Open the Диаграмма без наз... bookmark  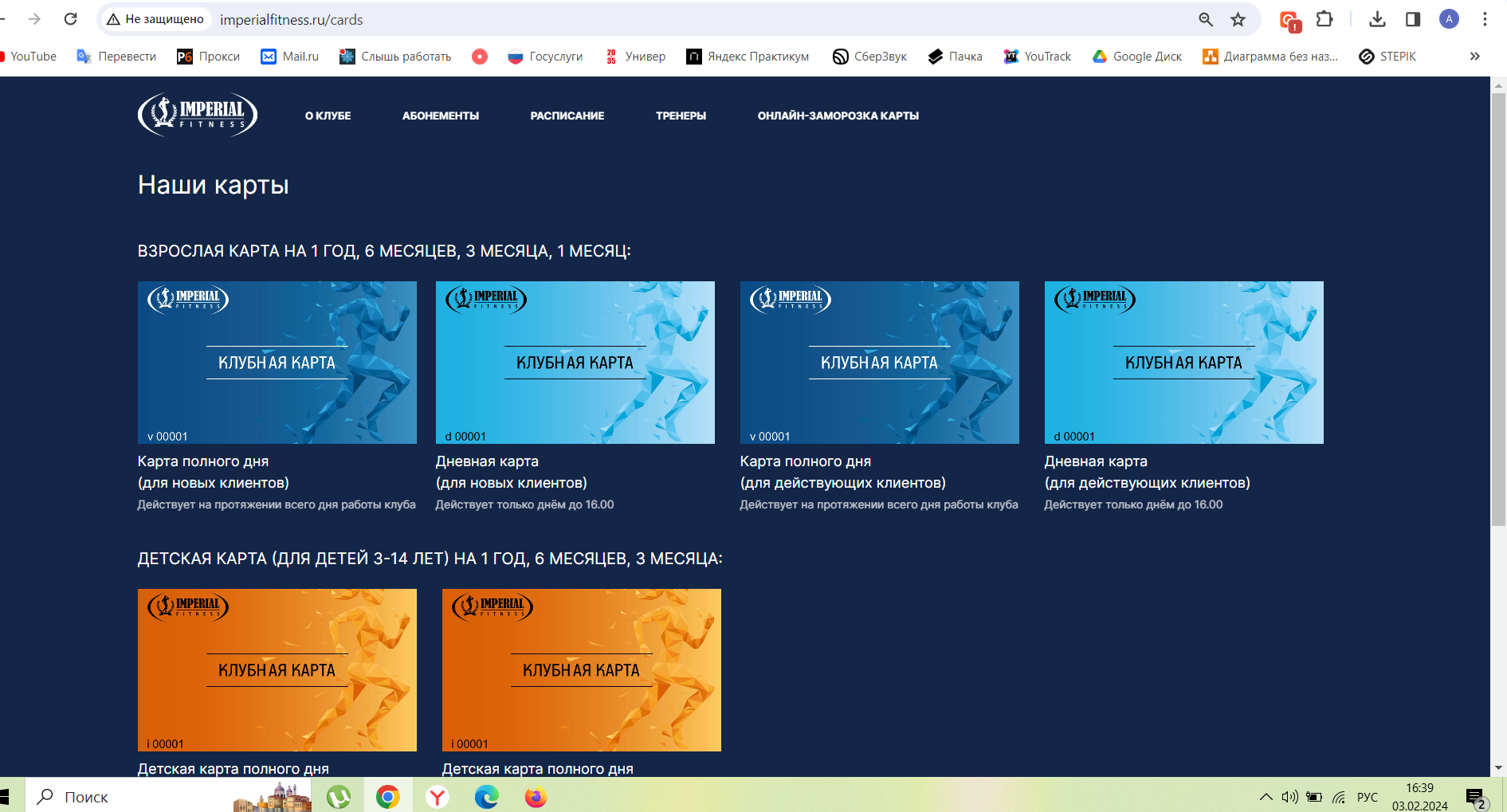[1270, 57]
